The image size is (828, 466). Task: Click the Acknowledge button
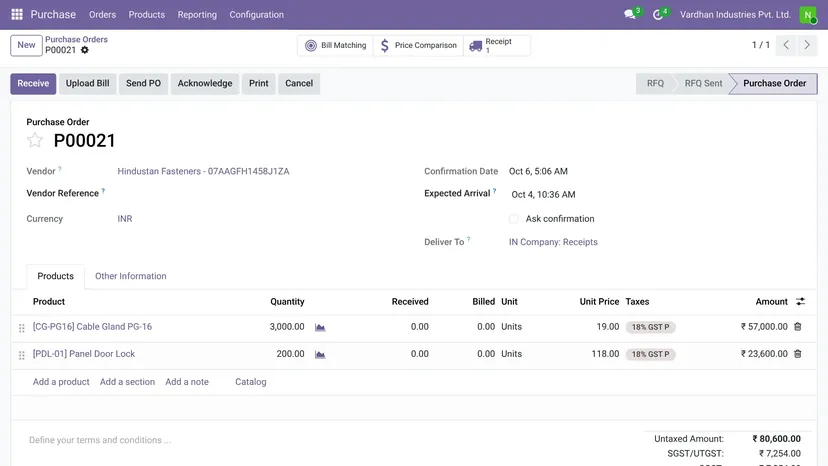point(205,83)
